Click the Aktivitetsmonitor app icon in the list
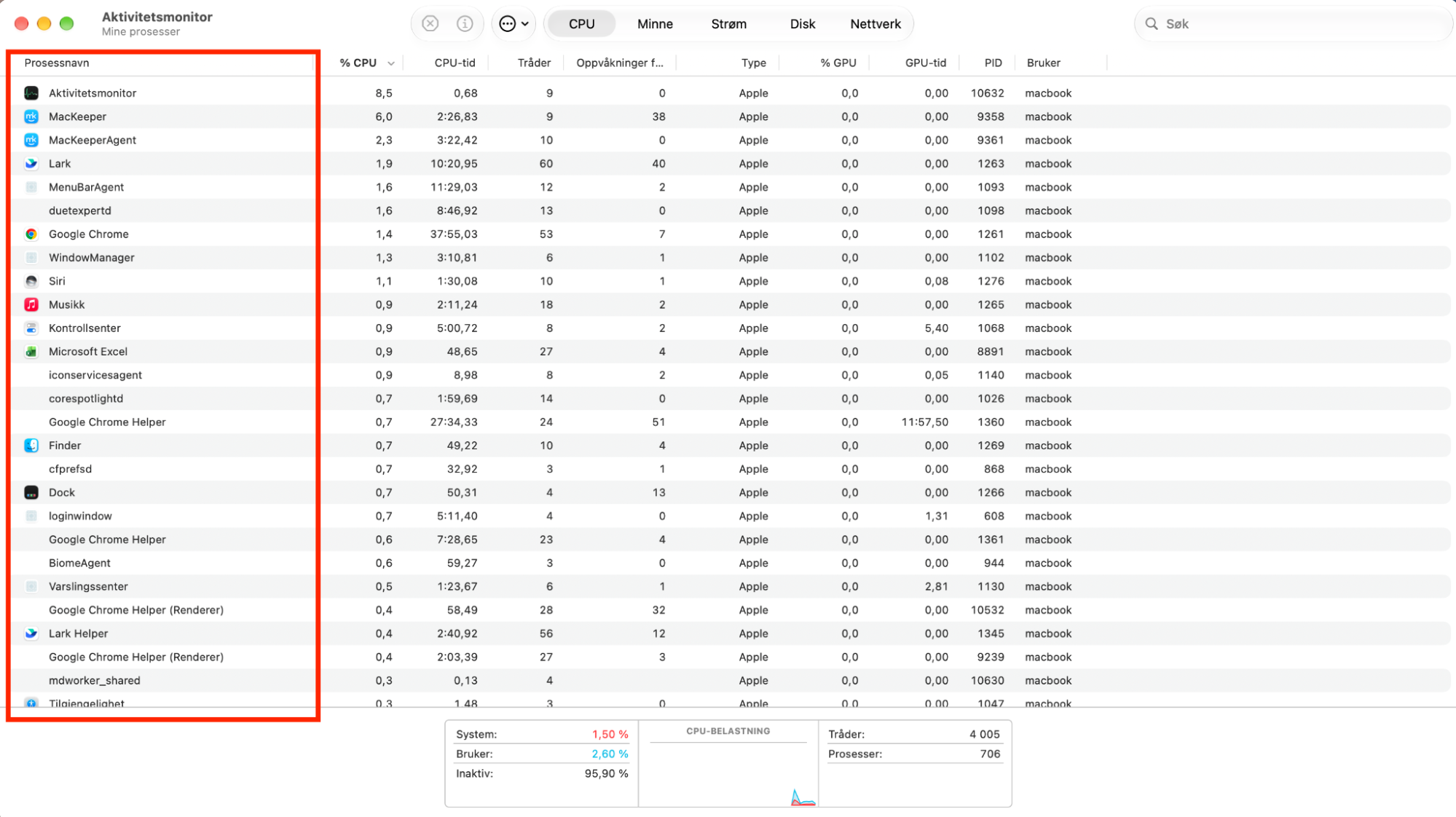 click(x=31, y=93)
